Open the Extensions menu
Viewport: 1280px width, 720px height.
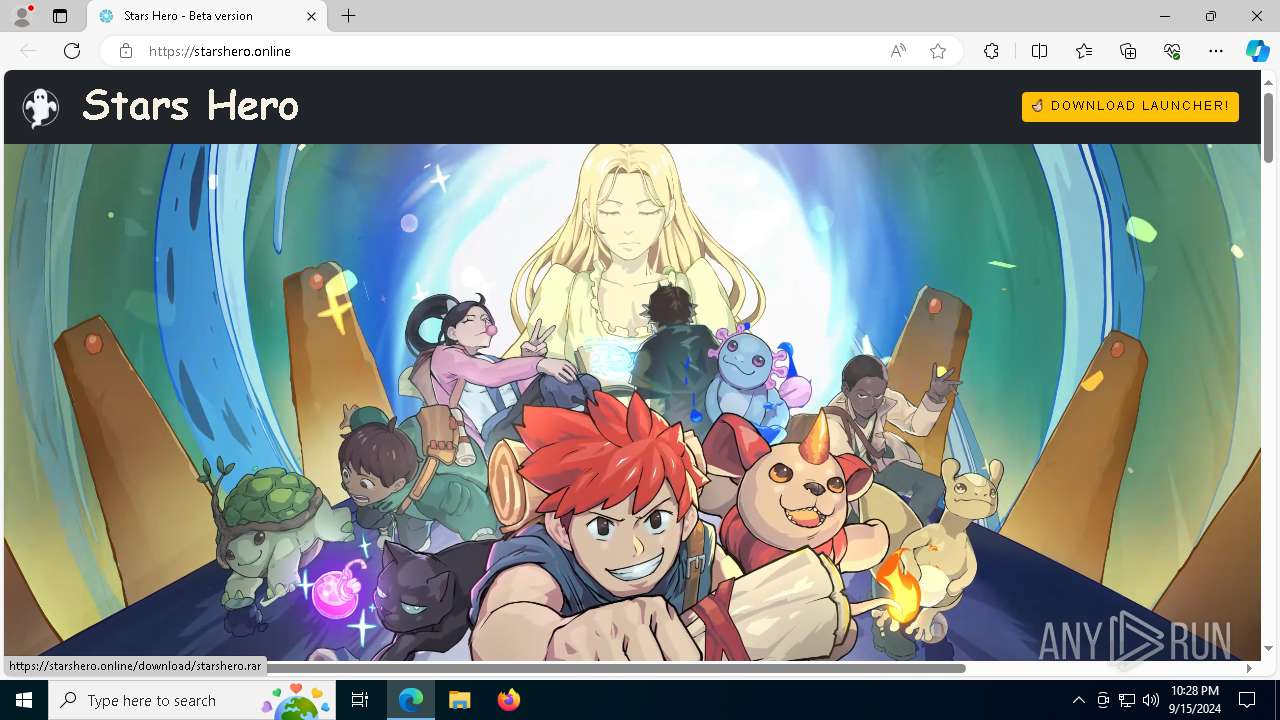coord(991,51)
